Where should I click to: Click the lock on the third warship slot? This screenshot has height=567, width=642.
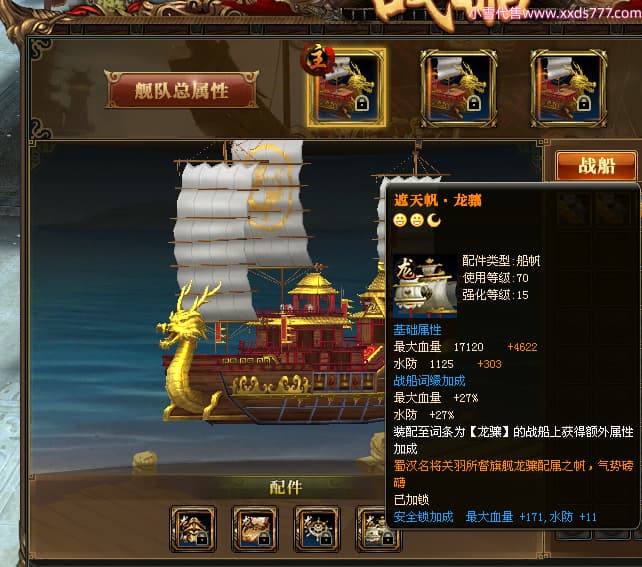(584, 104)
